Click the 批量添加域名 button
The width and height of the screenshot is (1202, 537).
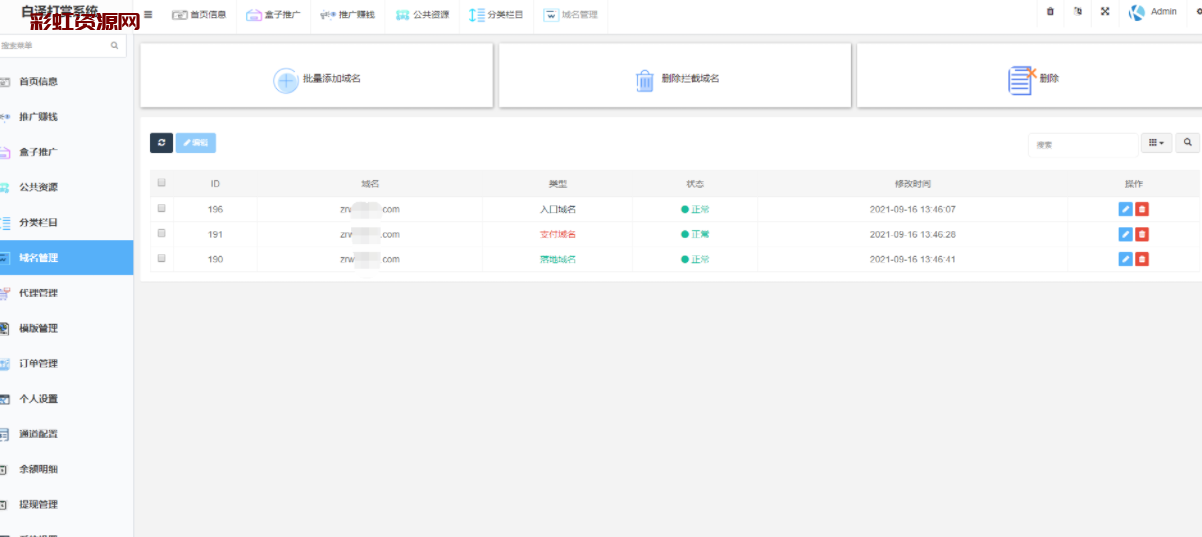tap(317, 79)
